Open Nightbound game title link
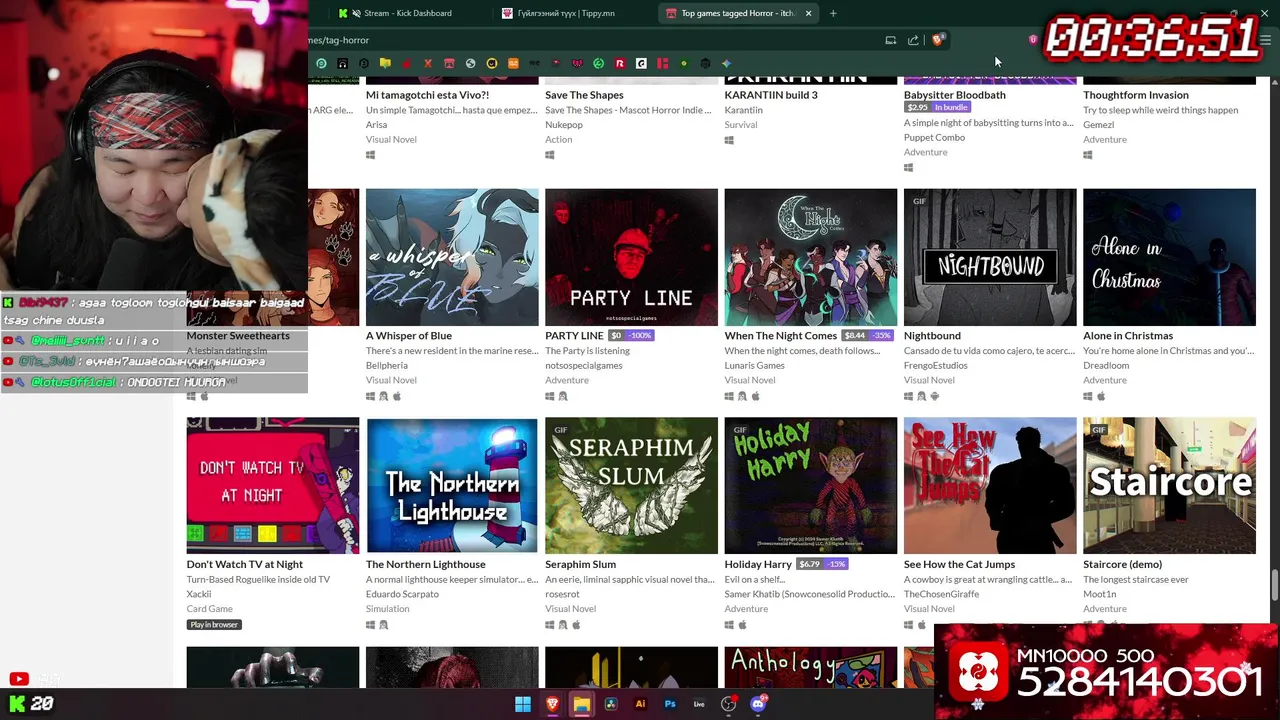The image size is (1280, 720). click(932, 336)
